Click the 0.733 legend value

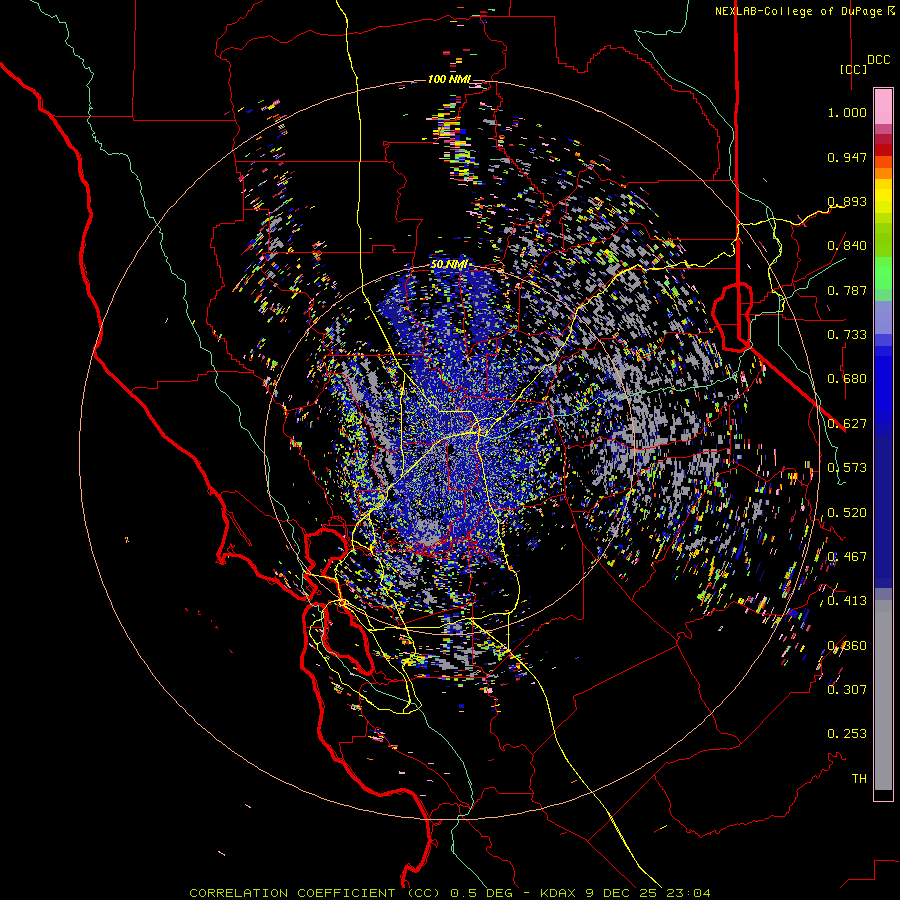click(x=847, y=335)
